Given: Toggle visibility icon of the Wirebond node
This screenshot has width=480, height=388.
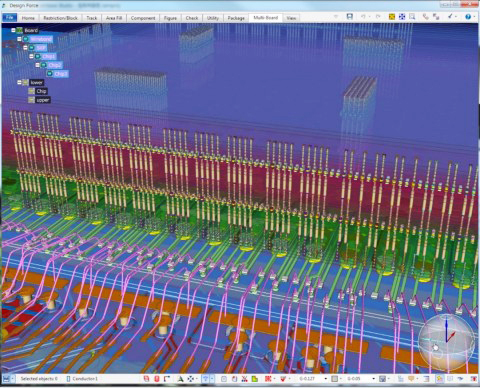Looking at the screenshot, I should 26,39.
